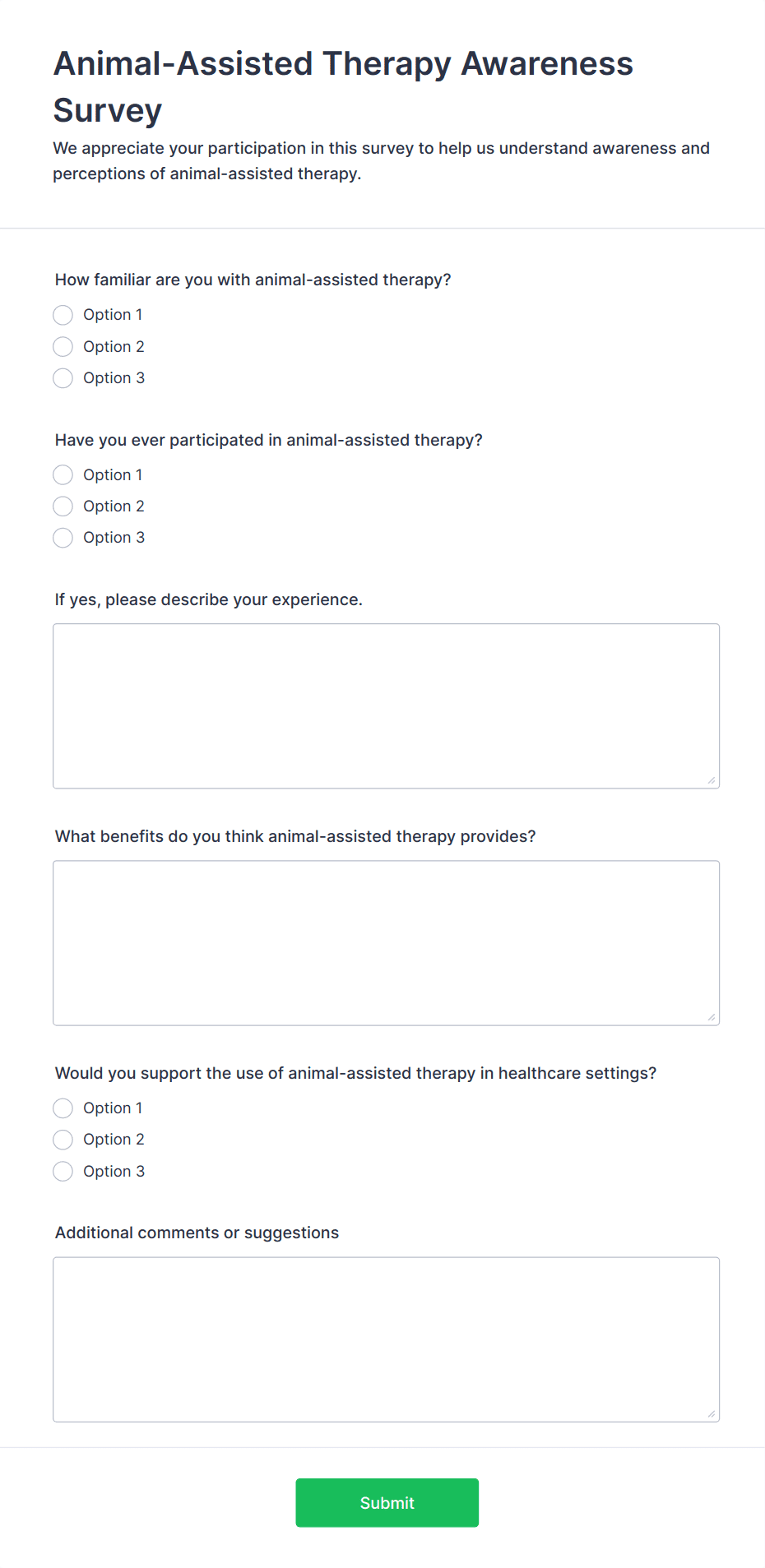Click inside the therapy benefits text area

point(385,942)
